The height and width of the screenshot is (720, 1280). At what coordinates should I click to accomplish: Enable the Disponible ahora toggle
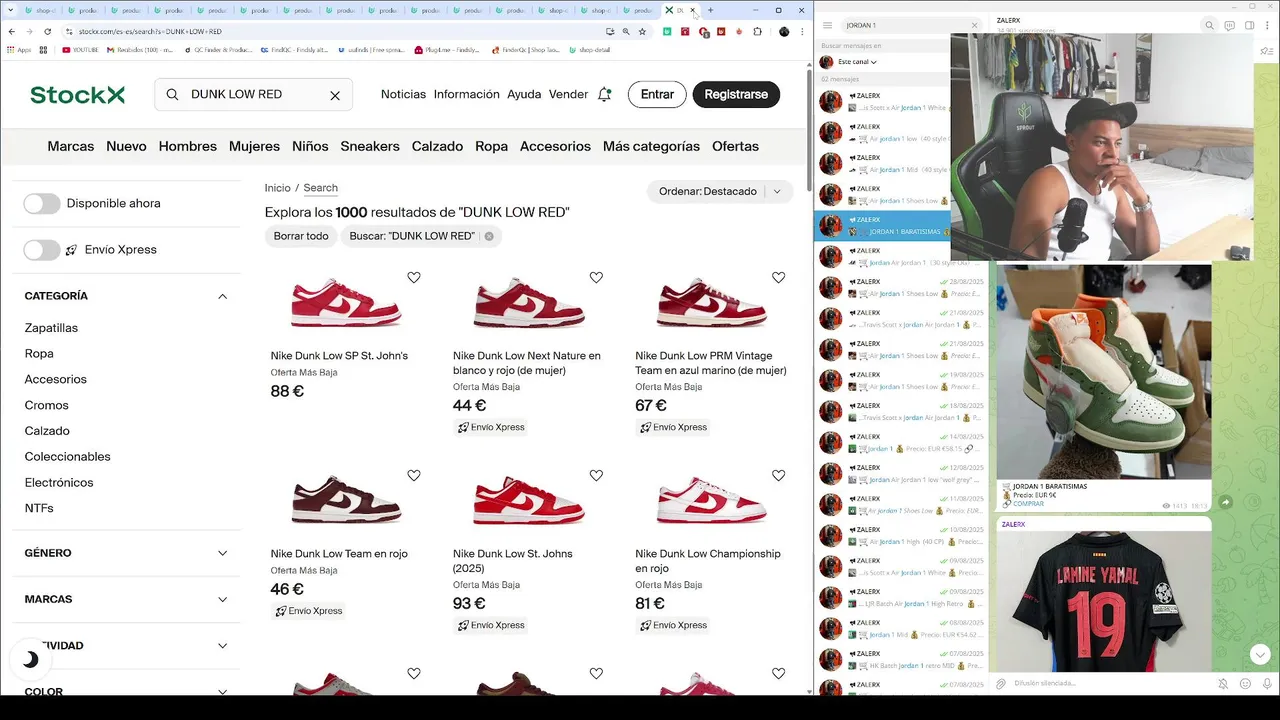[x=42, y=203]
